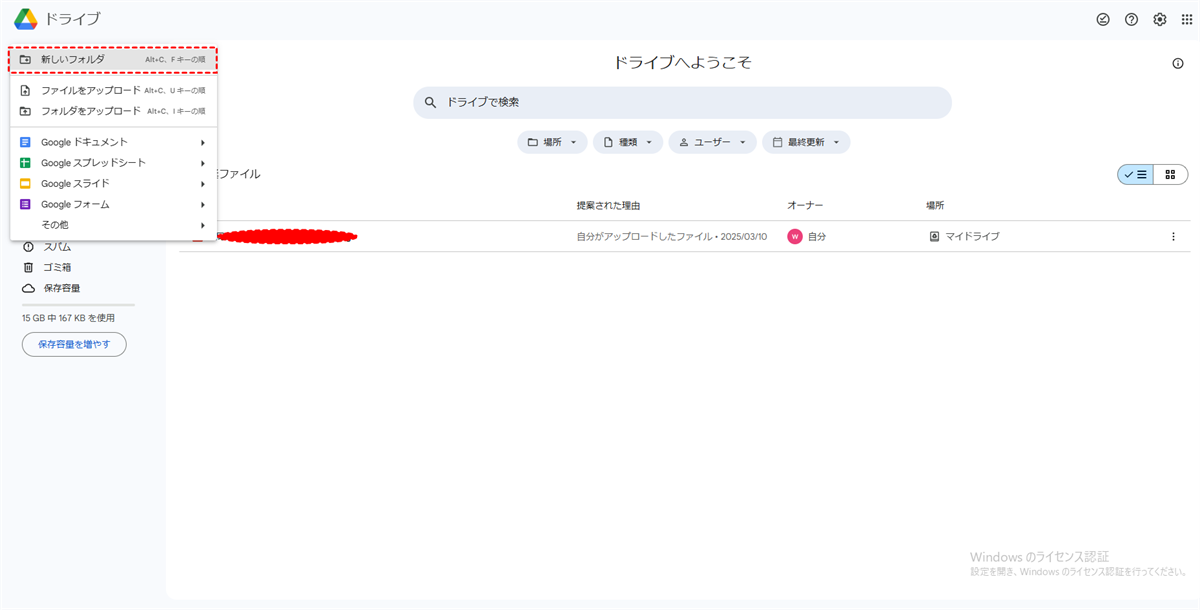Screen dimensions: 1200x610
Task: Open the ユーザー filter dropdown
Action: (712, 142)
